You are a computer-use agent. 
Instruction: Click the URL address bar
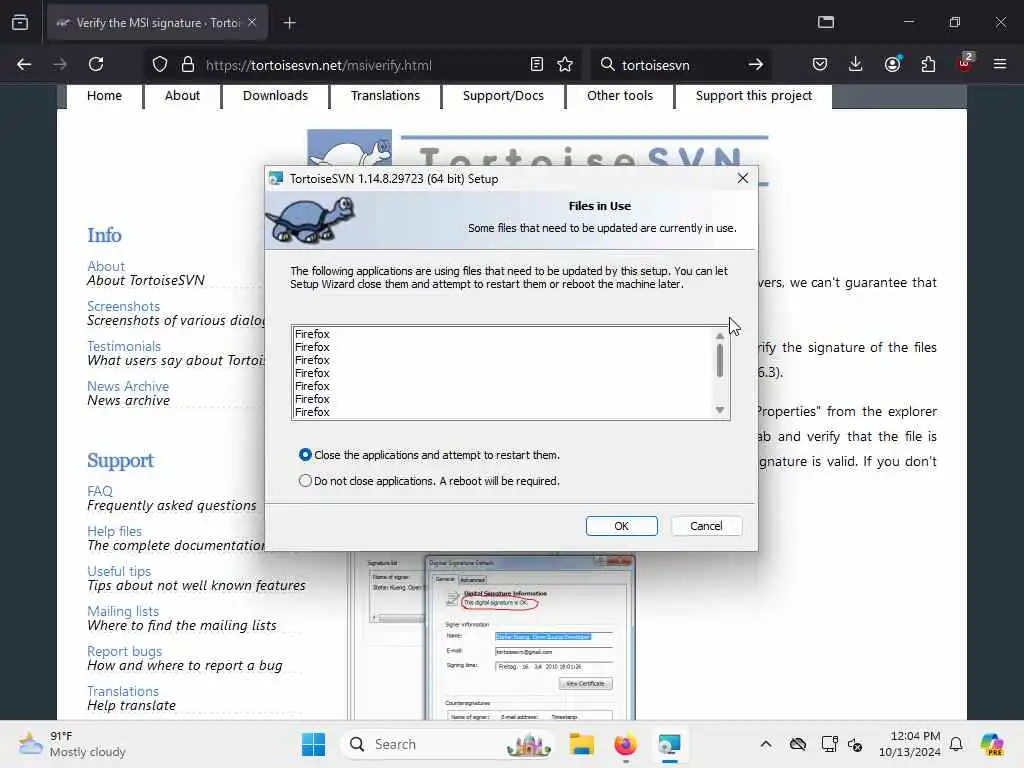362,65
